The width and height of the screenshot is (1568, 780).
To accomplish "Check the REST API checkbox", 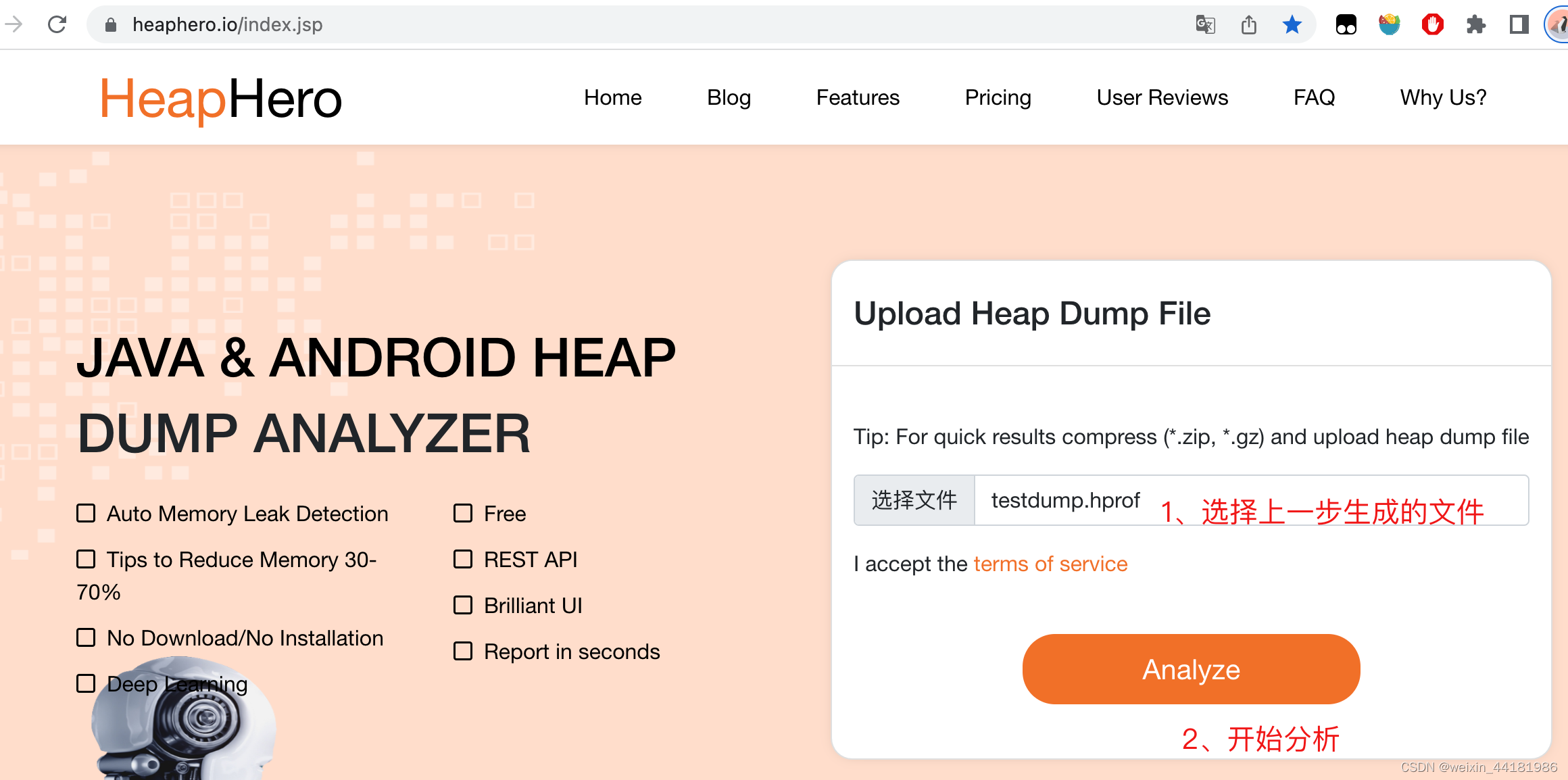I will click(x=463, y=559).
